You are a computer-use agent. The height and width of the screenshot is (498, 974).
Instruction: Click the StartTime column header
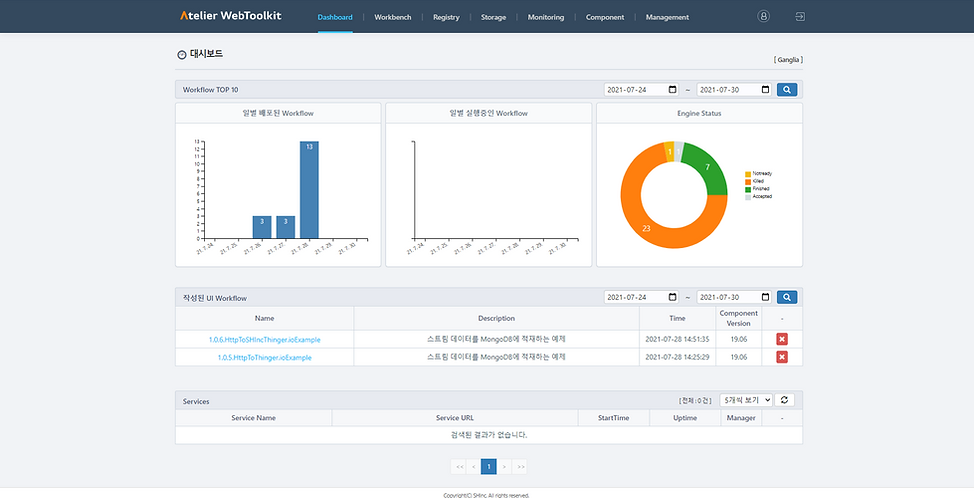pyautogui.click(x=614, y=418)
